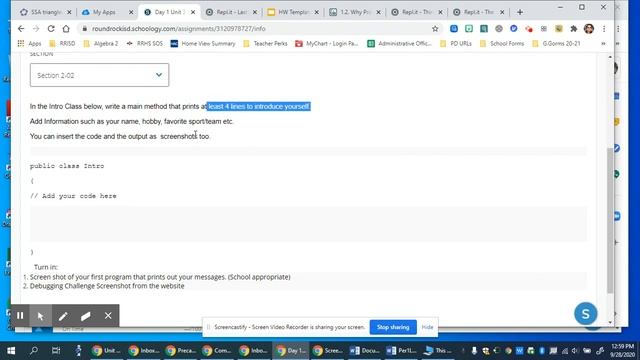Image resolution: width=640 pixels, height=360 pixels.
Task: Switch to the HW Template tab
Action: (x=293, y=12)
